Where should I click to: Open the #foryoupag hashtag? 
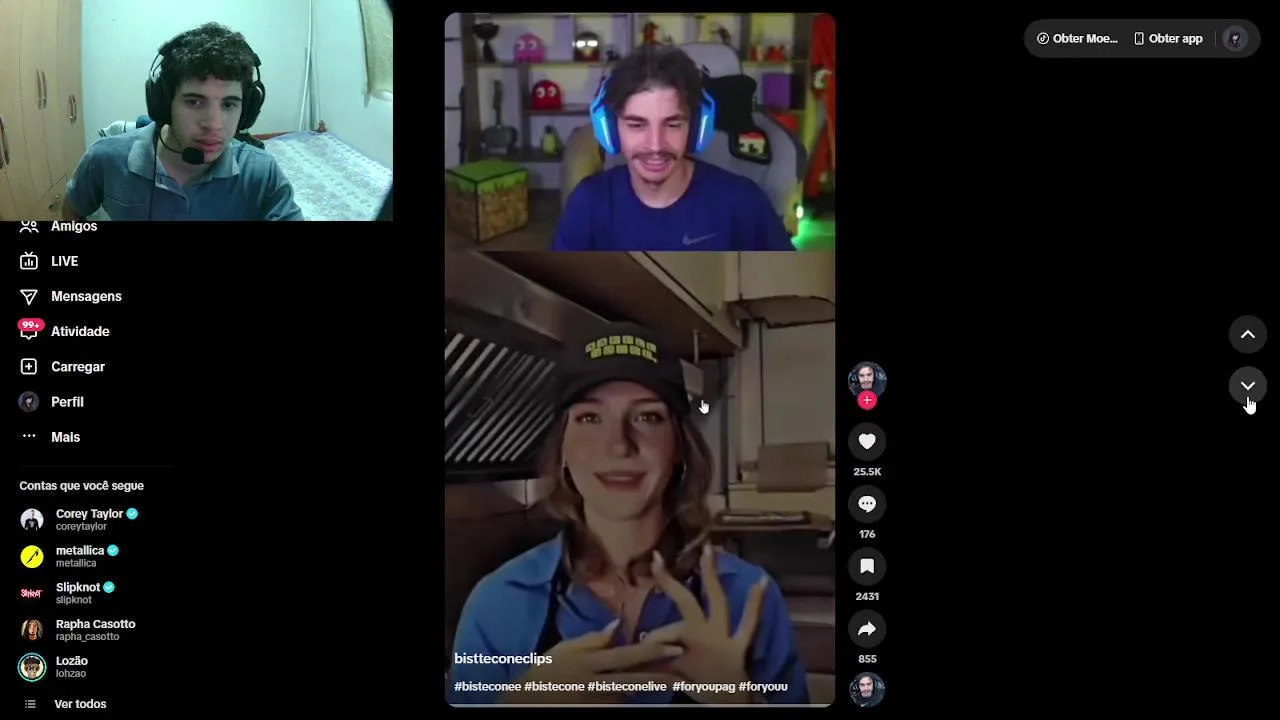pos(704,687)
